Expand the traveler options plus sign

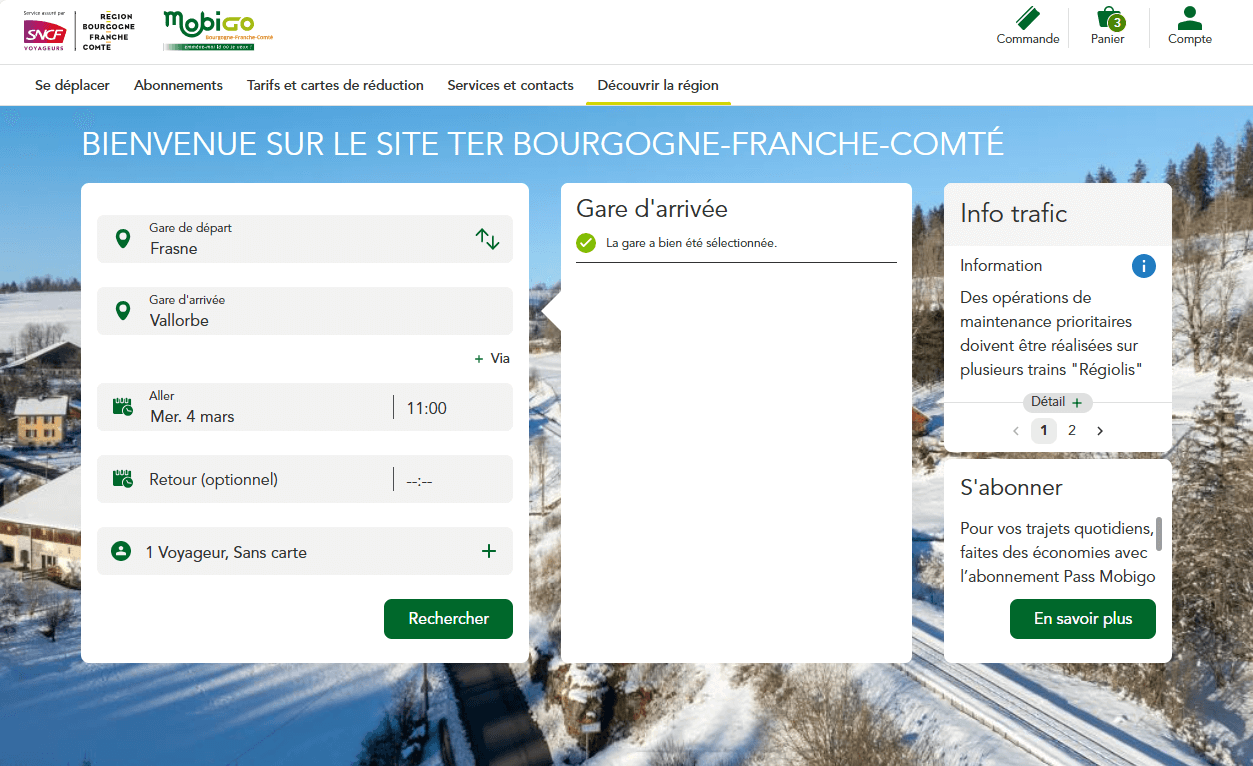point(488,551)
